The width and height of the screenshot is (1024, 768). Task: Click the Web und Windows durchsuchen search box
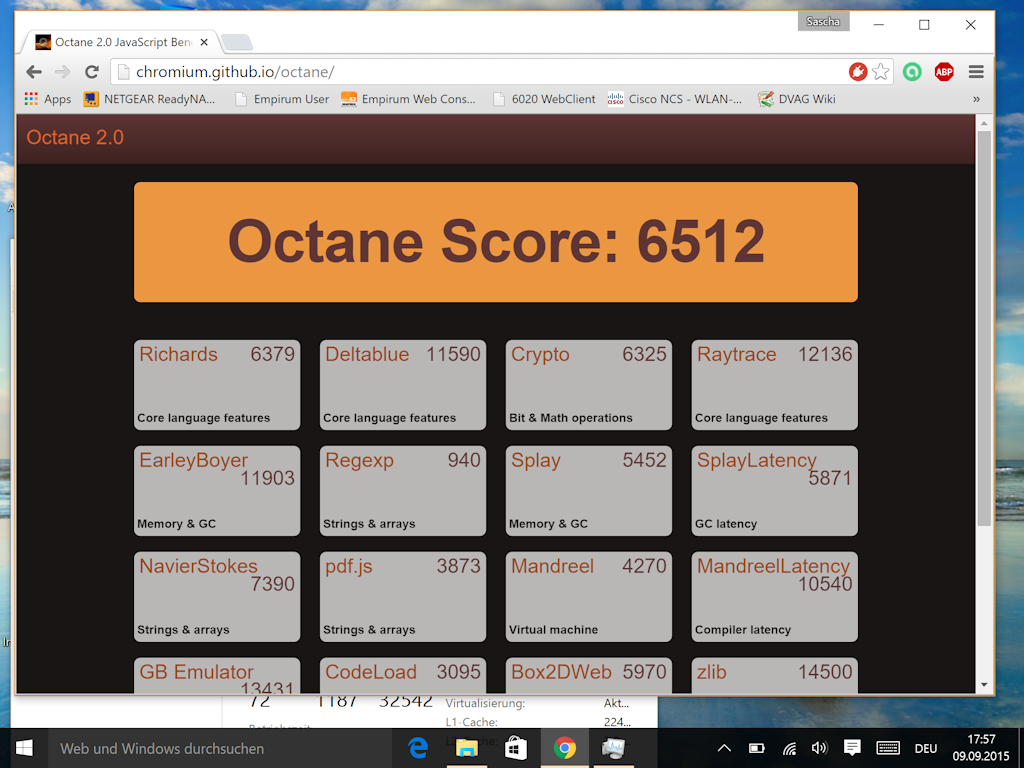coord(221,748)
